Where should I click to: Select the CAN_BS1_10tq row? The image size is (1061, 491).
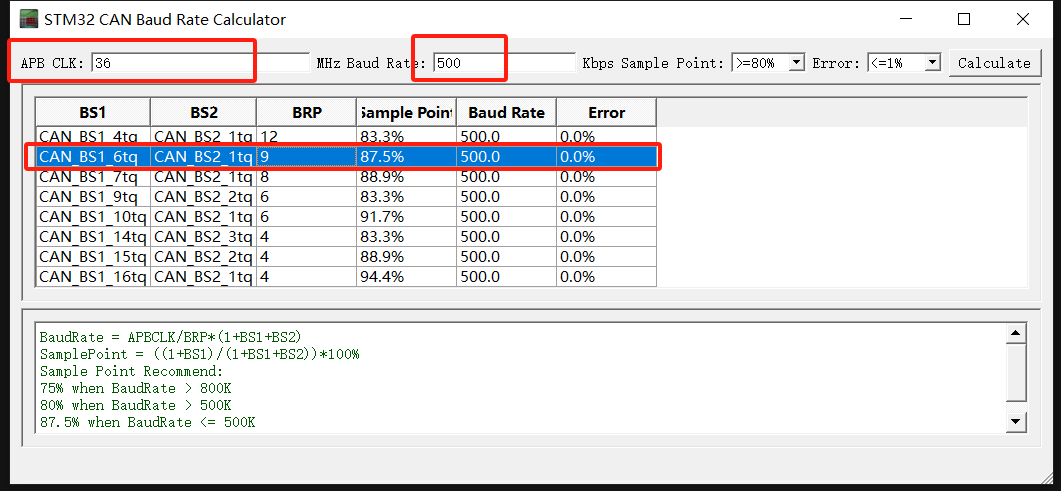click(346, 217)
